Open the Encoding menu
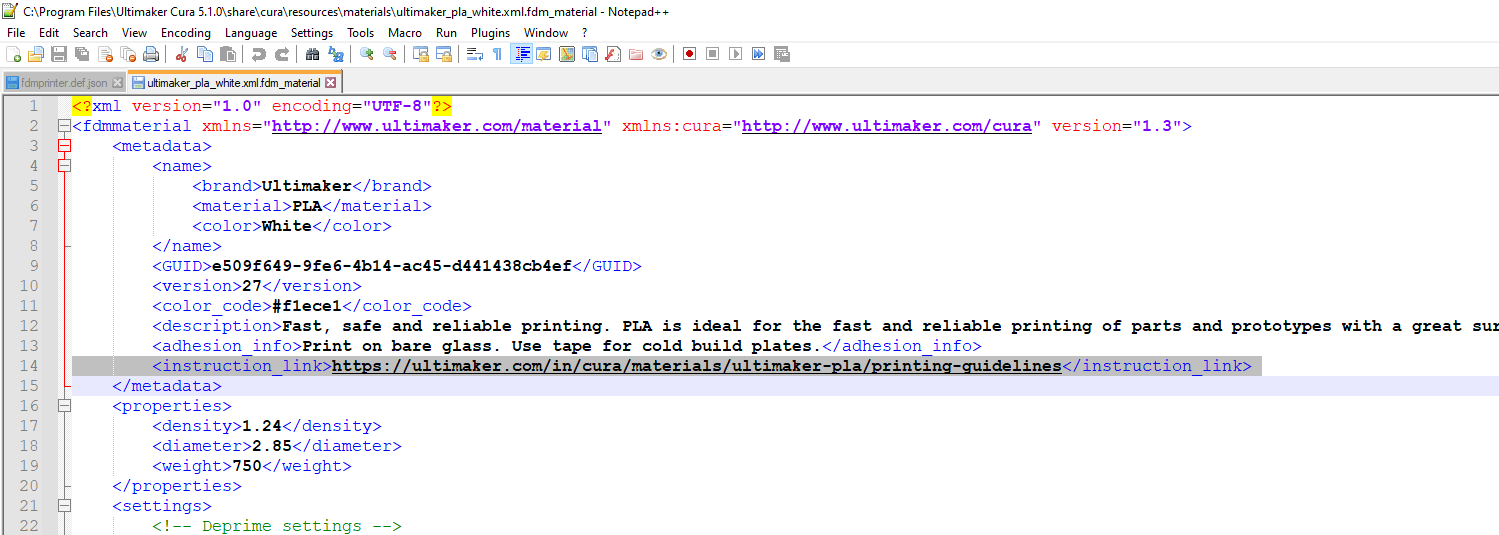1499x535 pixels. point(186,33)
